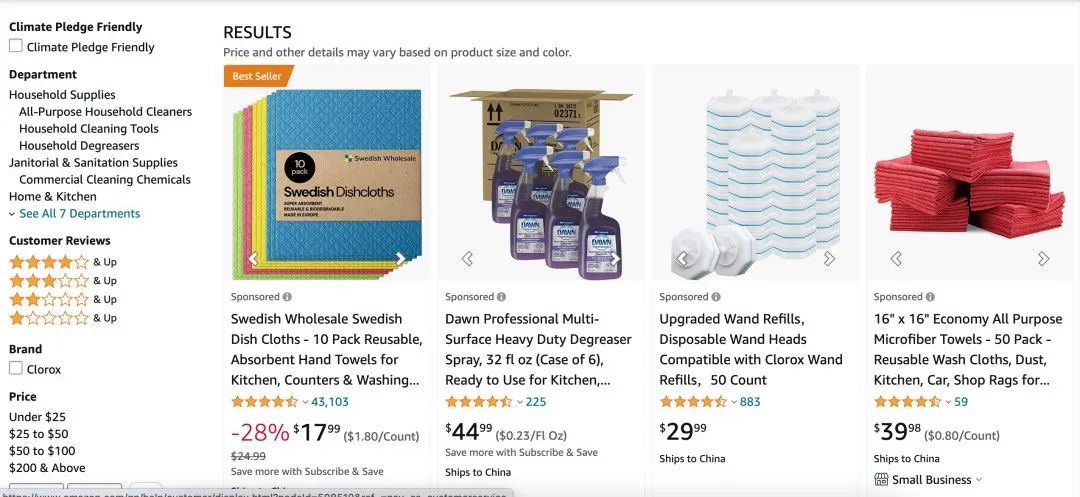Open rating dropdown beside 43,103 reviews
Viewport: 1080px width, 497px height.
pos(305,402)
